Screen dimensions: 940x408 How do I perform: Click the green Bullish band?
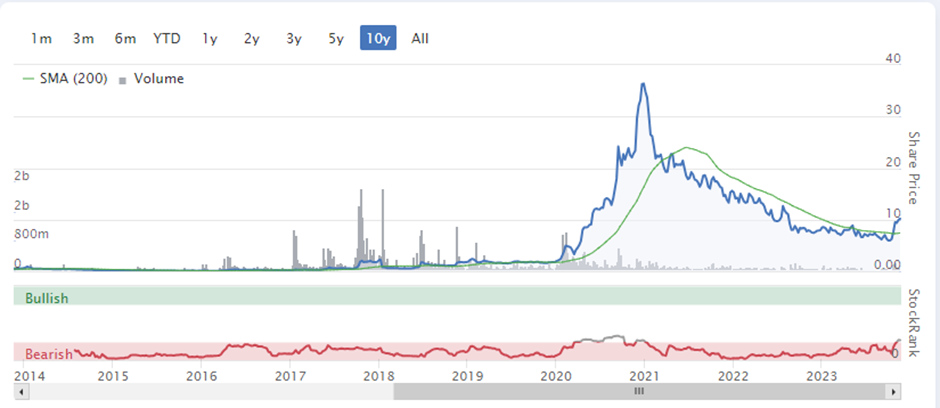pos(457,296)
